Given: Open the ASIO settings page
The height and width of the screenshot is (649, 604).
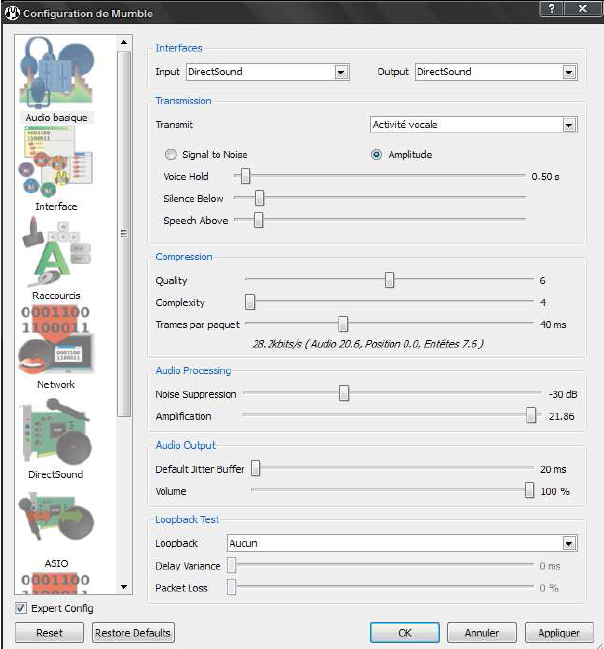Looking at the screenshot, I should [x=57, y=528].
